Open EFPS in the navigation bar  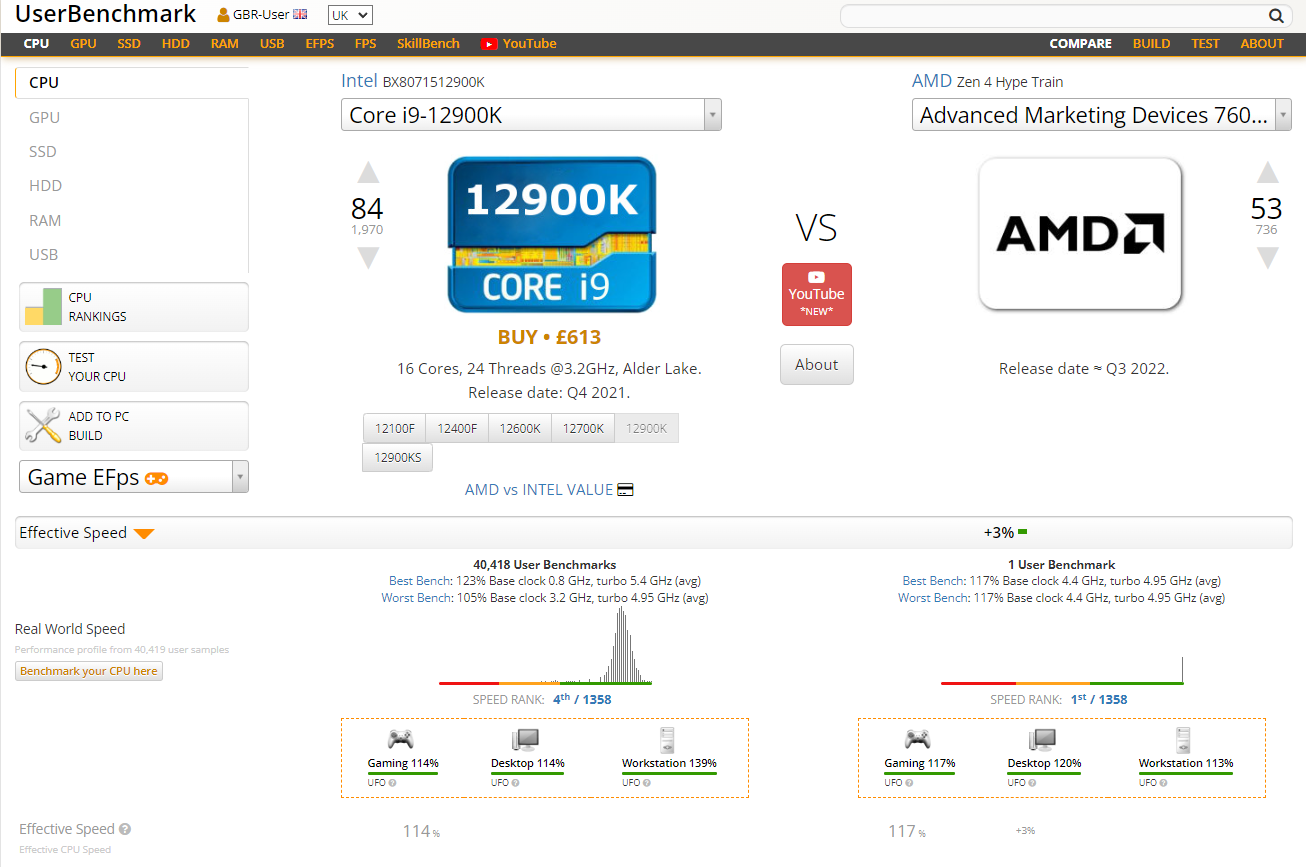pyautogui.click(x=320, y=44)
